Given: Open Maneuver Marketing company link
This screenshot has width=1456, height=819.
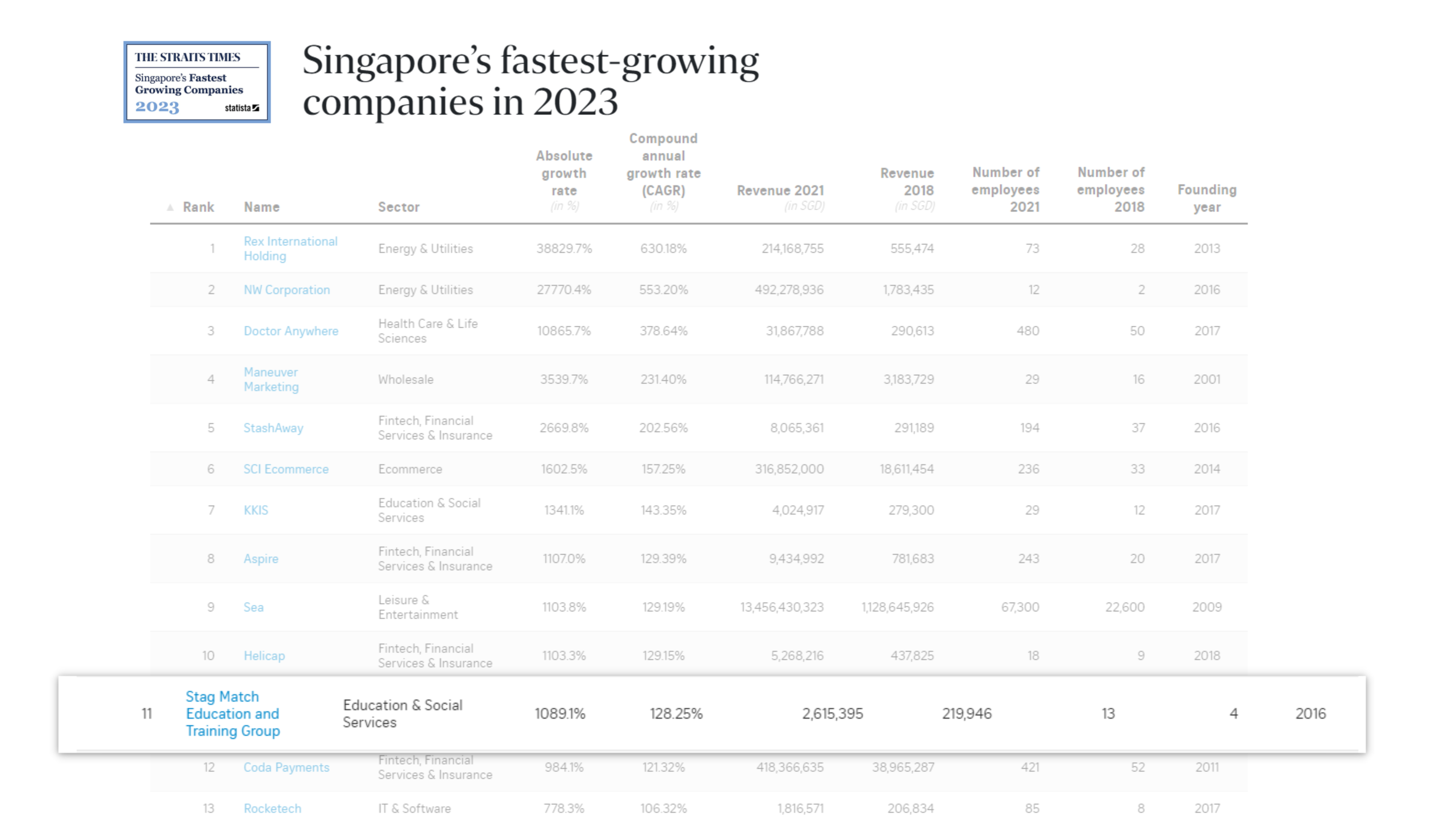Looking at the screenshot, I should pos(271,379).
